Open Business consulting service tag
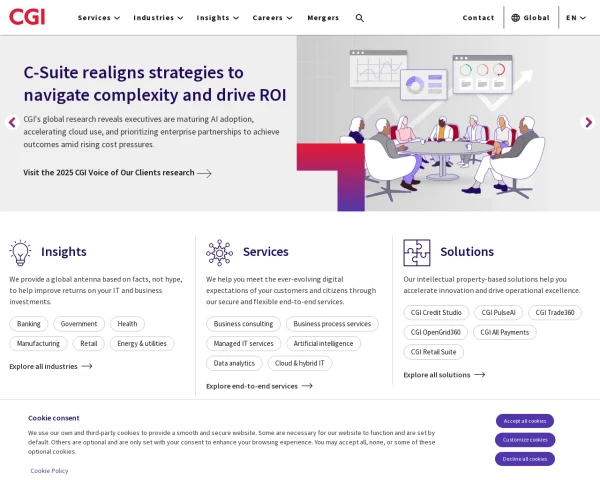This screenshot has height=480, width=600. pos(243,324)
